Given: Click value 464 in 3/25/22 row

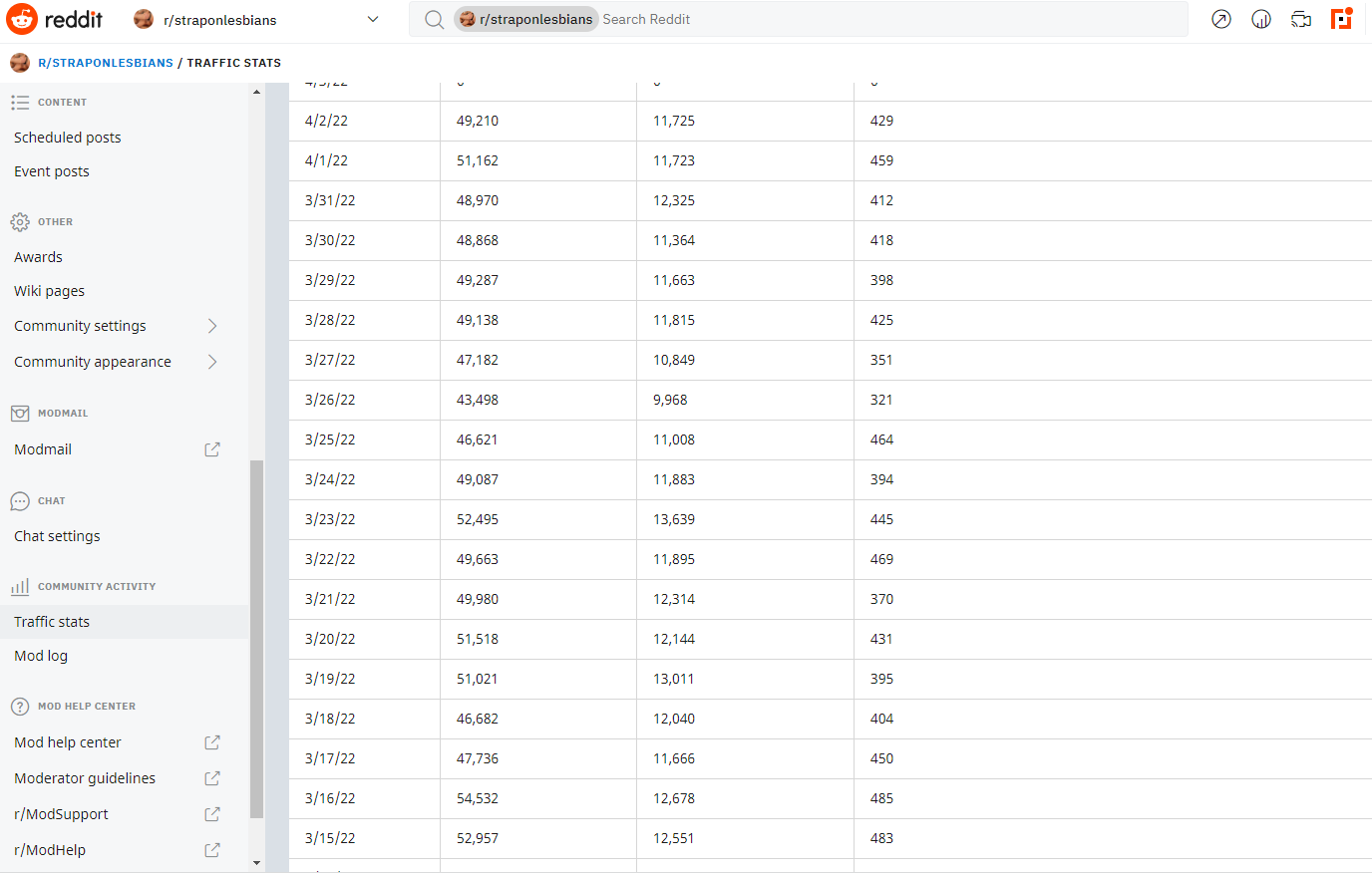Looking at the screenshot, I should pyautogui.click(x=881, y=439).
